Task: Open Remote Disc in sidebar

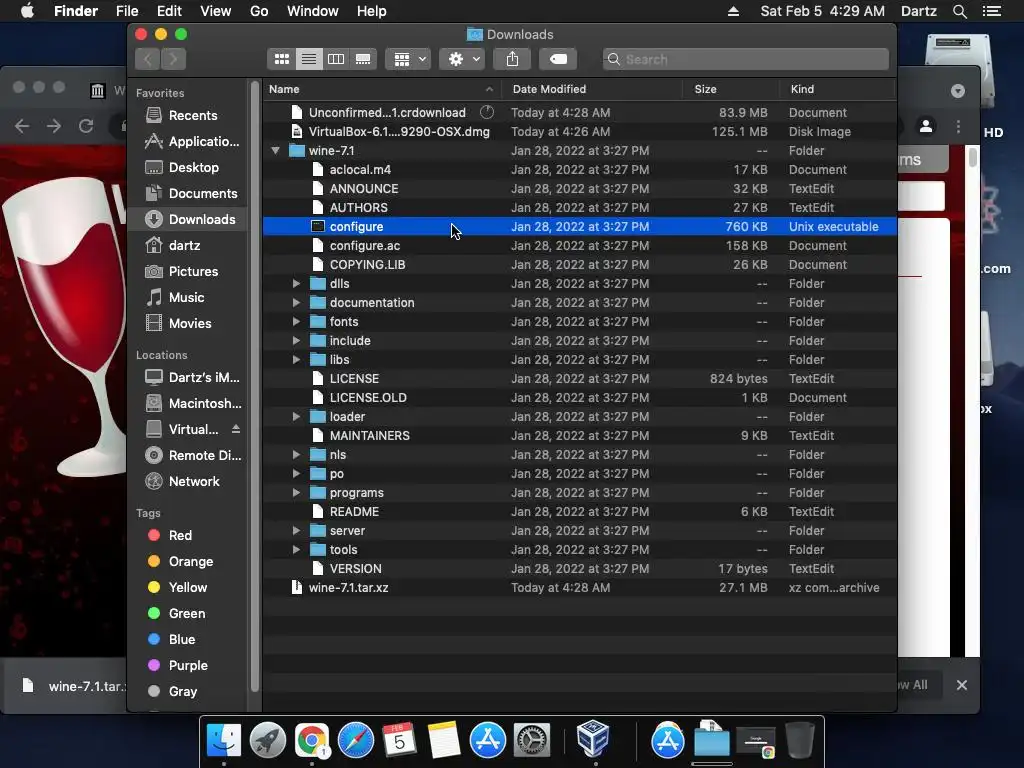Action: point(189,455)
